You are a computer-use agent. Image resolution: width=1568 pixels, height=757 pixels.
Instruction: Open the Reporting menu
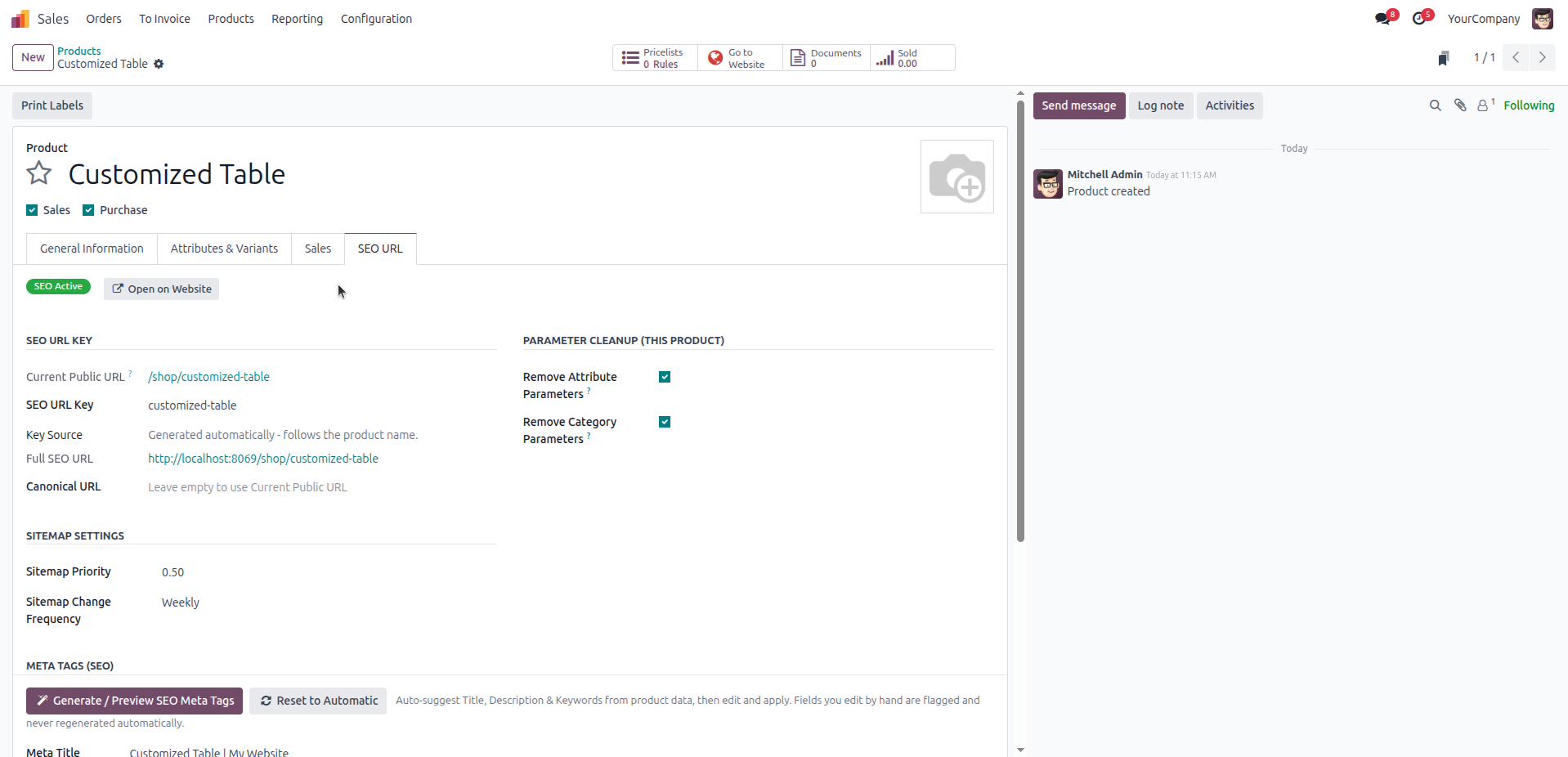(297, 19)
